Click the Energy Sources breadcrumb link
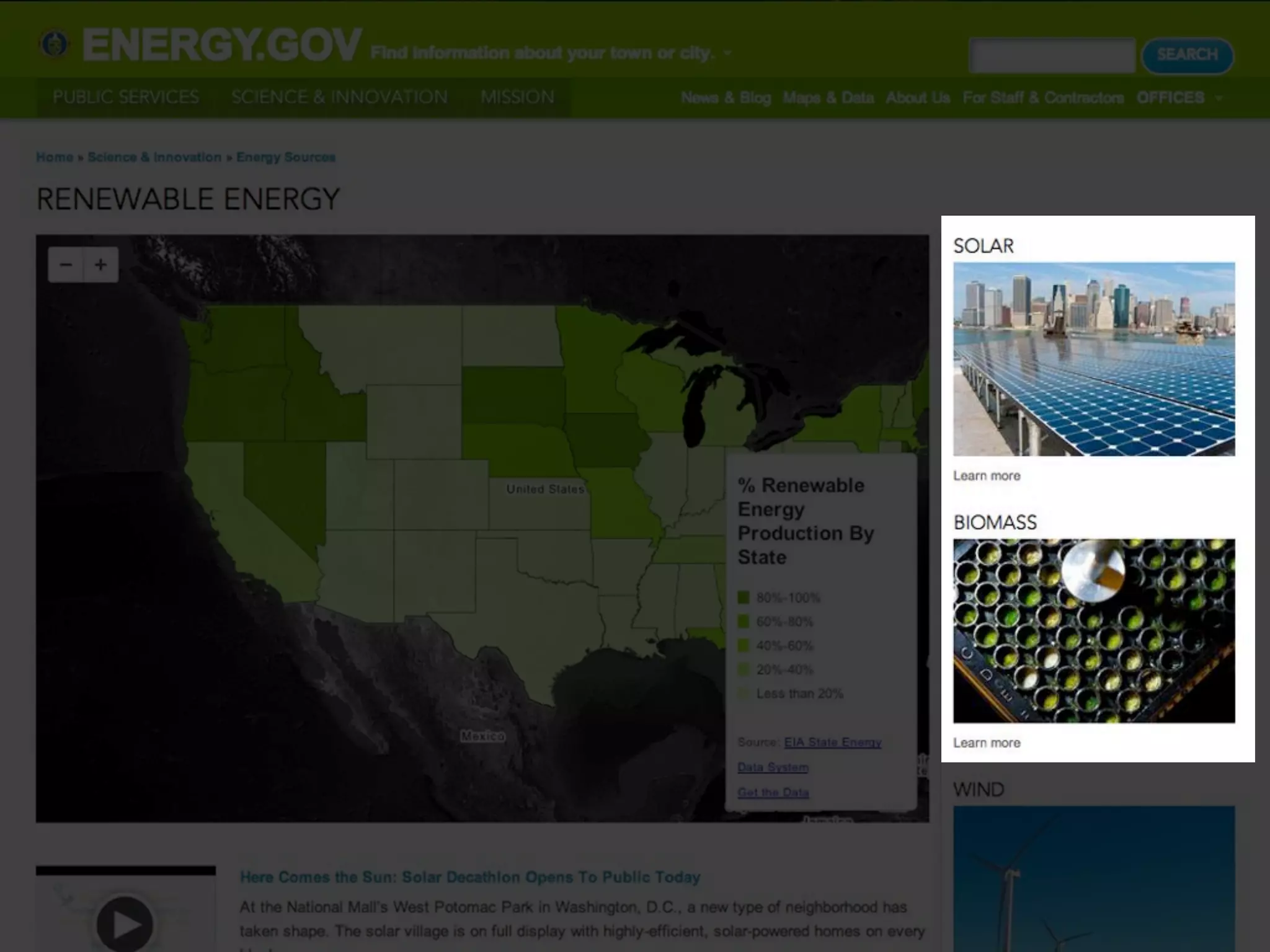 [x=286, y=157]
